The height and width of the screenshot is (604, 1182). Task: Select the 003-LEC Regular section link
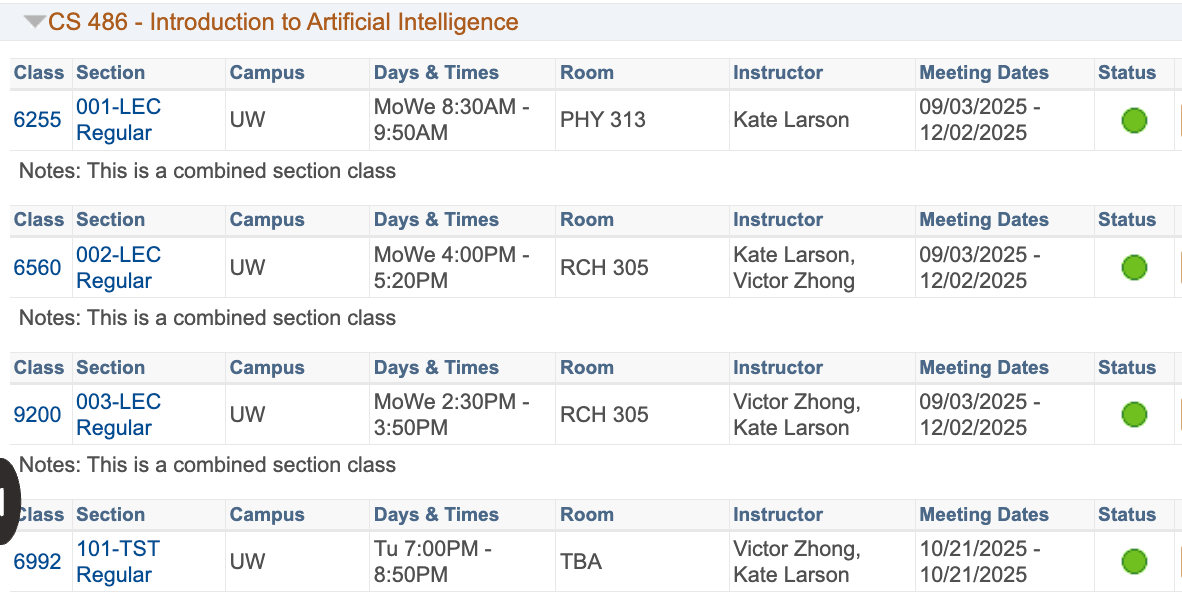coord(118,414)
